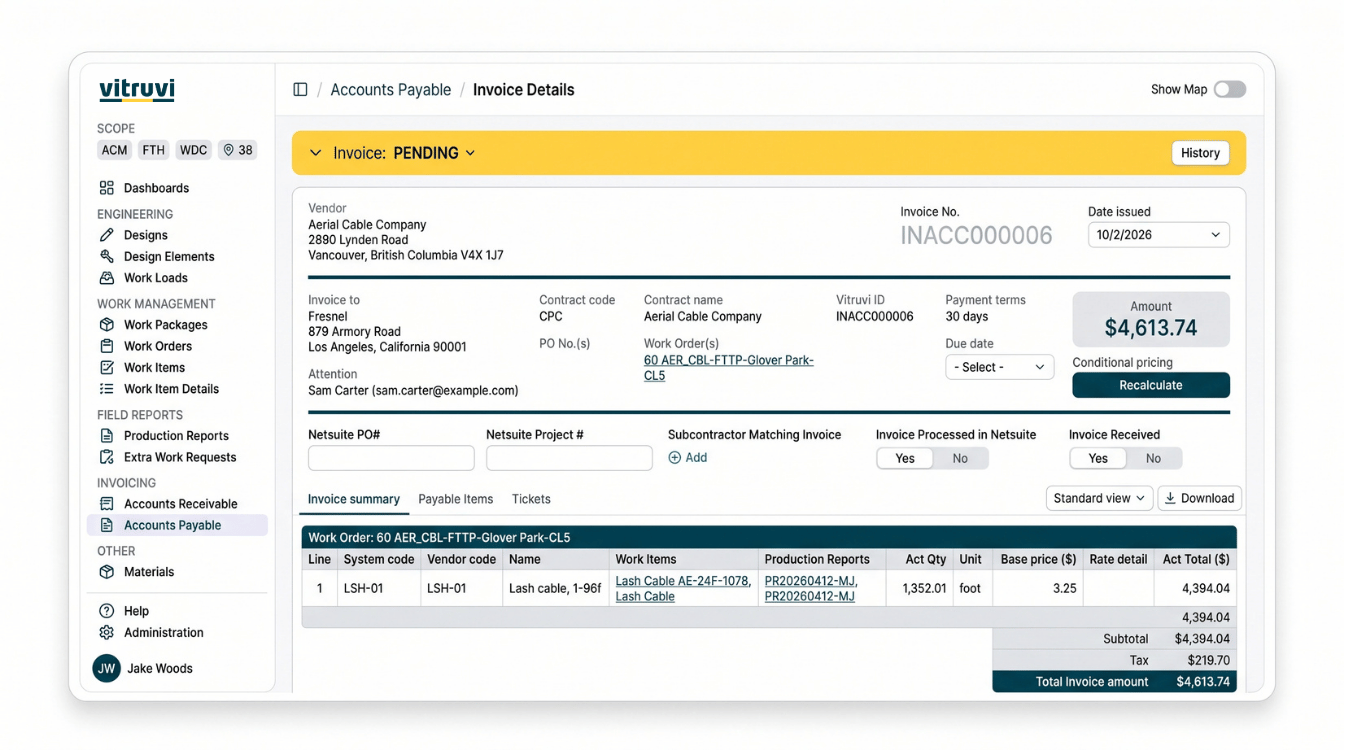
Task: Click the Netsuite PO# input field
Action: click(x=391, y=458)
